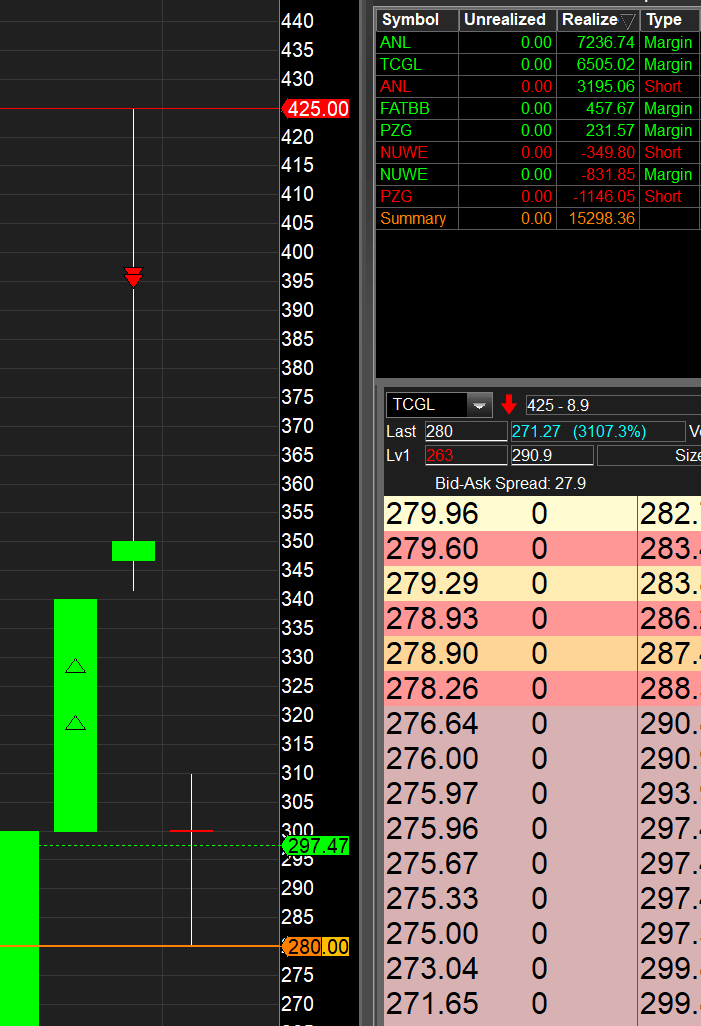
Task: Click the 275.33 bid in Level 2
Action: coord(432,898)
